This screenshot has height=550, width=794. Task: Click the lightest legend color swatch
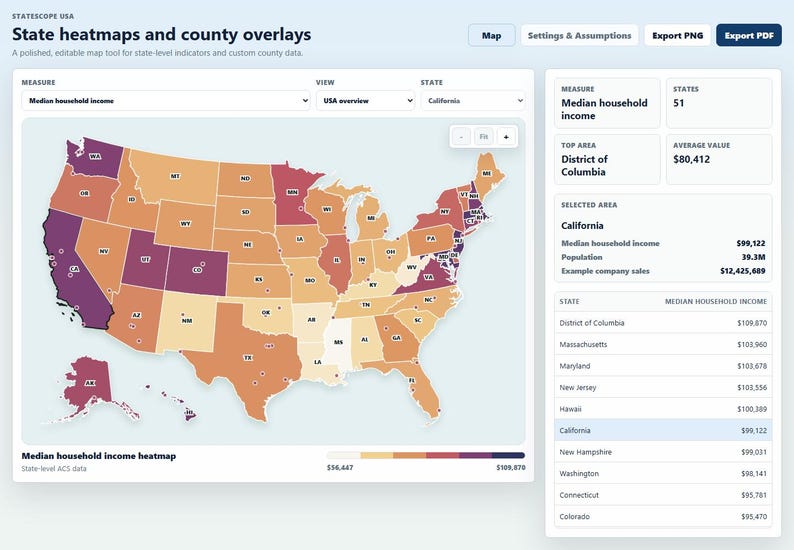point(343,455)
